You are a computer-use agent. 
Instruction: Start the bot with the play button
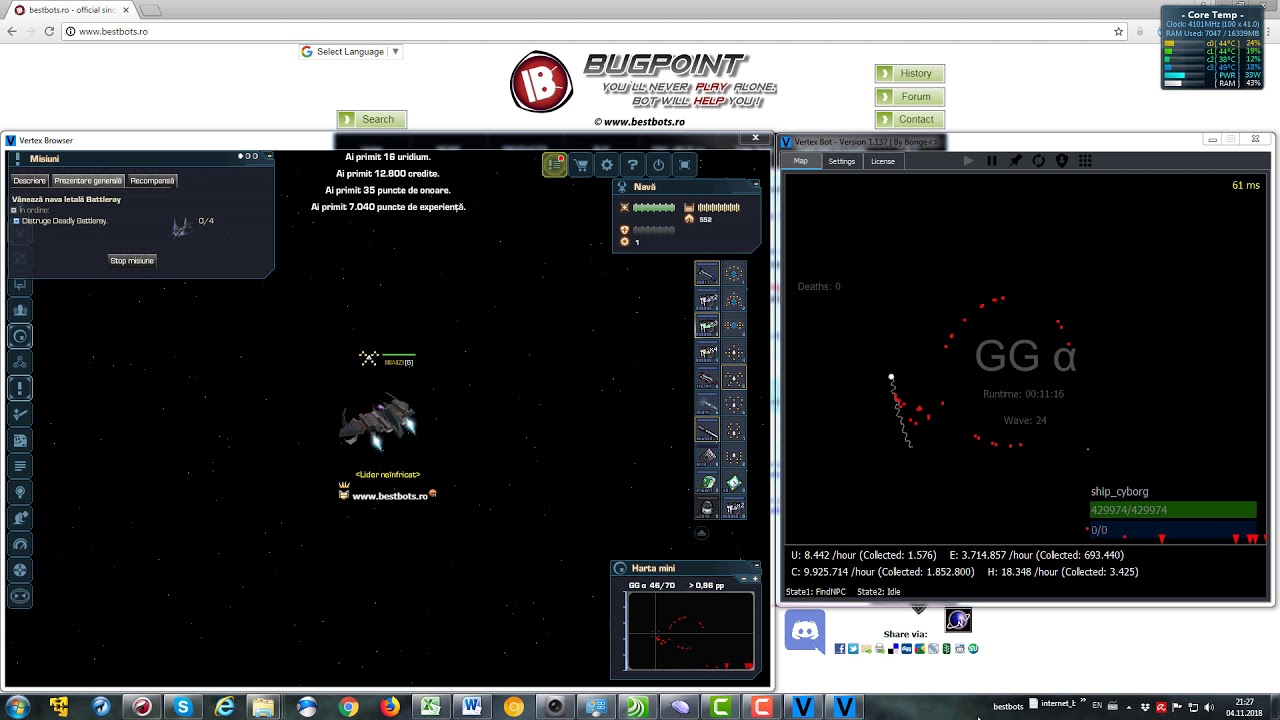pos(968,161)
